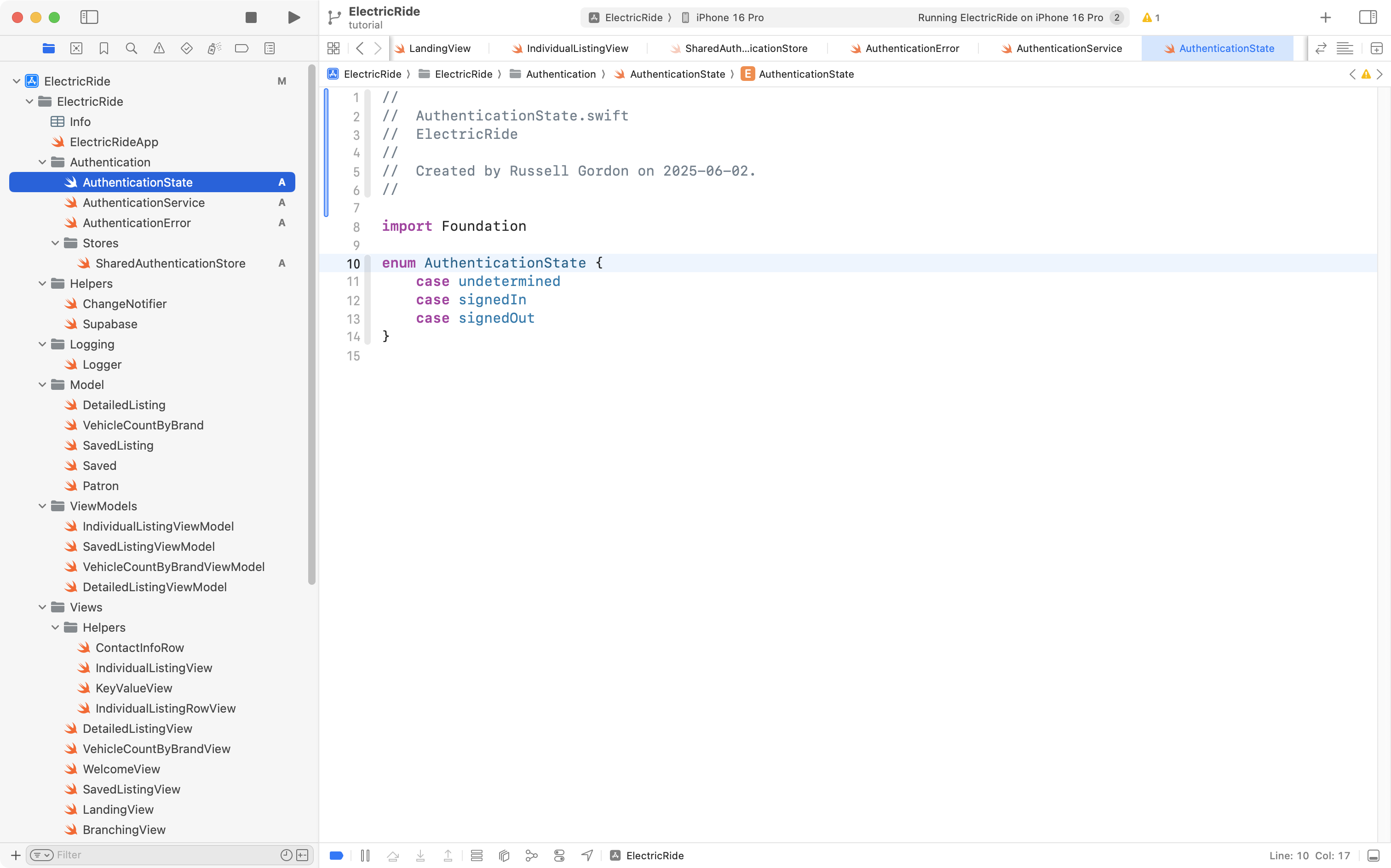Open the Bookmark navigator icon
The height and width of the screenshot is (868, 1391).
[x=104, y=48]
